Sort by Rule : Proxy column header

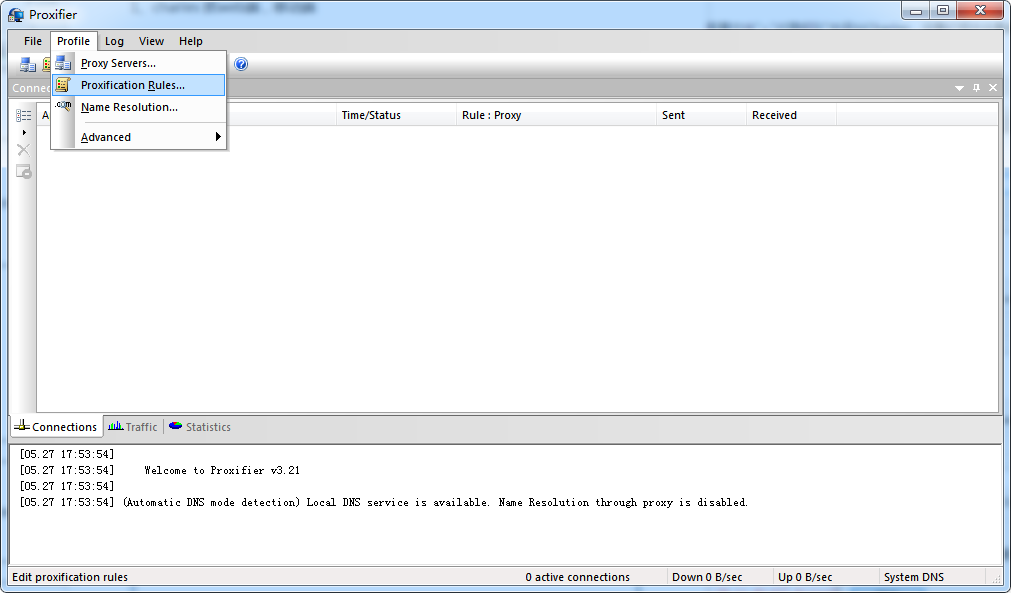556,115
